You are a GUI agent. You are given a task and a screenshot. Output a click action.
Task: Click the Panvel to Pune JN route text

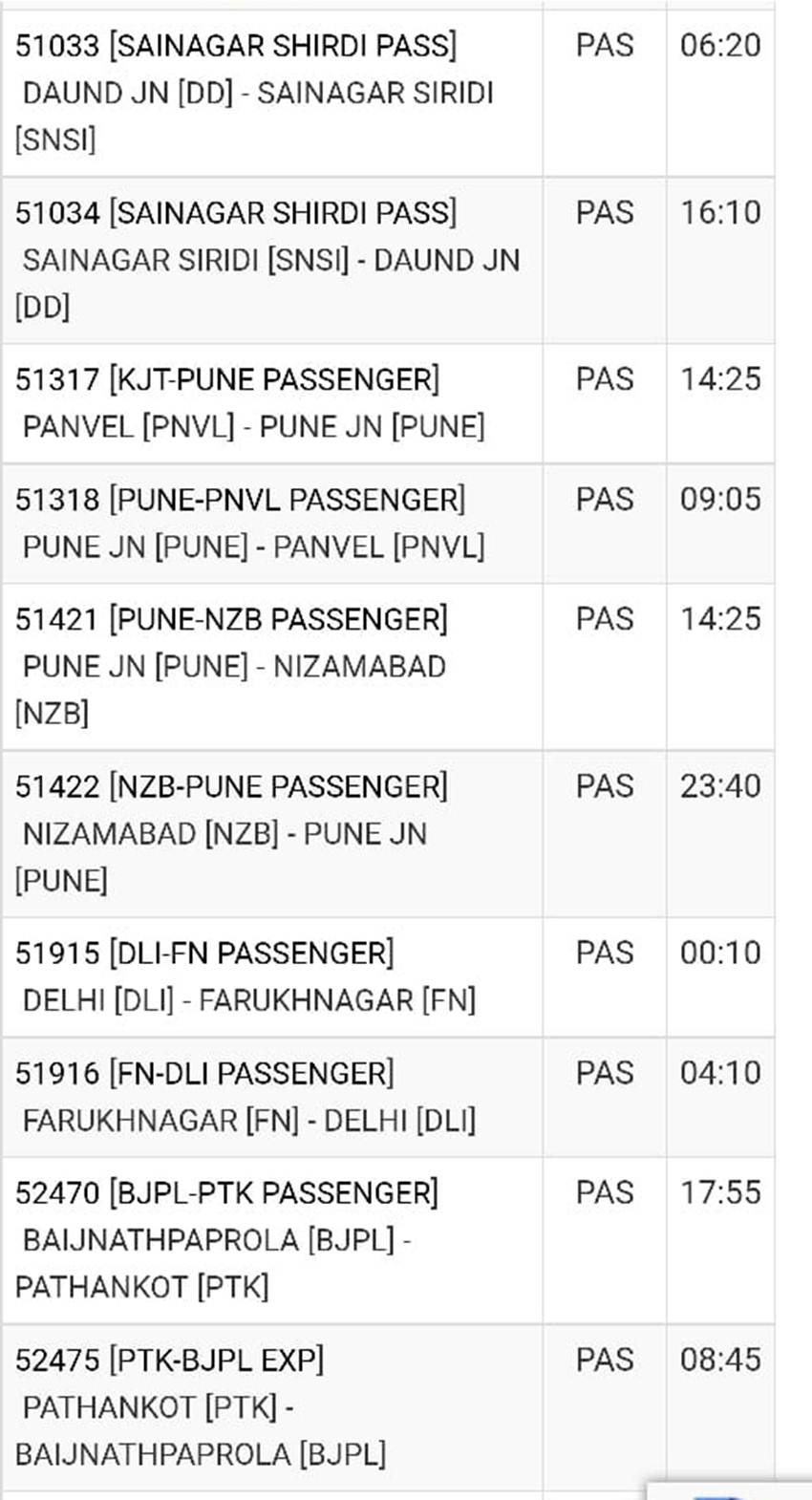253,427
